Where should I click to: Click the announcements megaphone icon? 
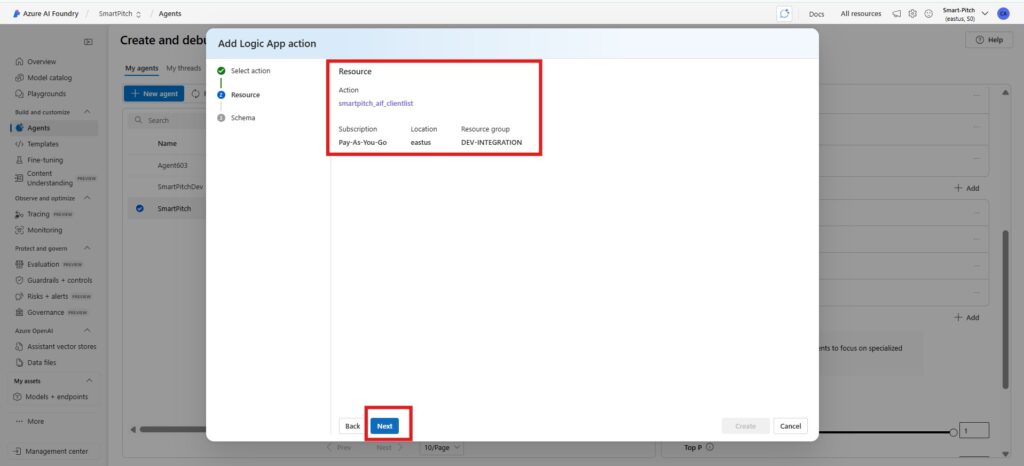click(x=897, y=14)
